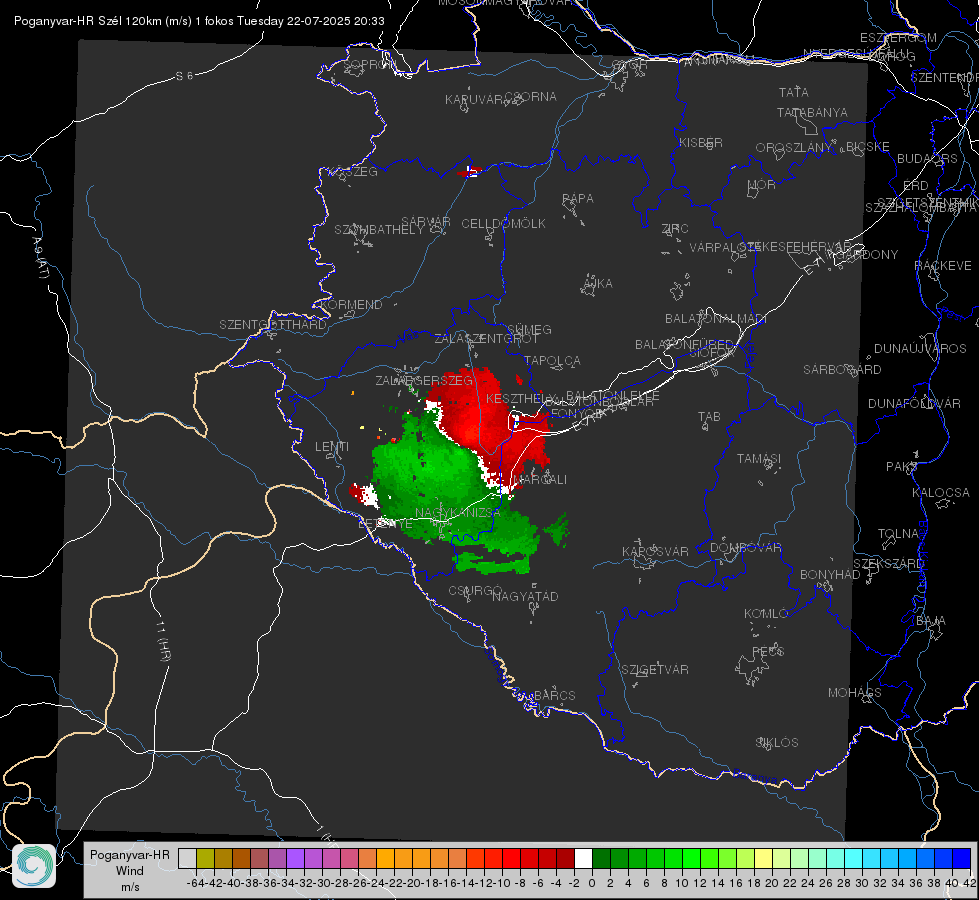Click the NAGYATAD city label

click(x=525, y=596)
